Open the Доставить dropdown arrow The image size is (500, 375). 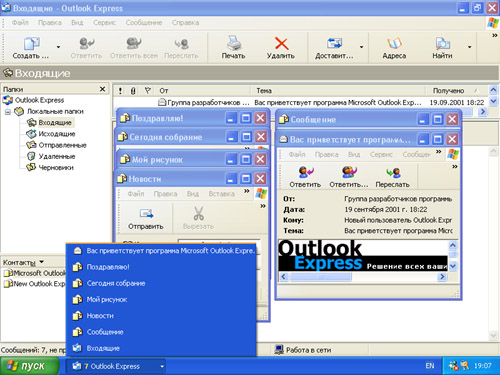click(x=361, y=47)
